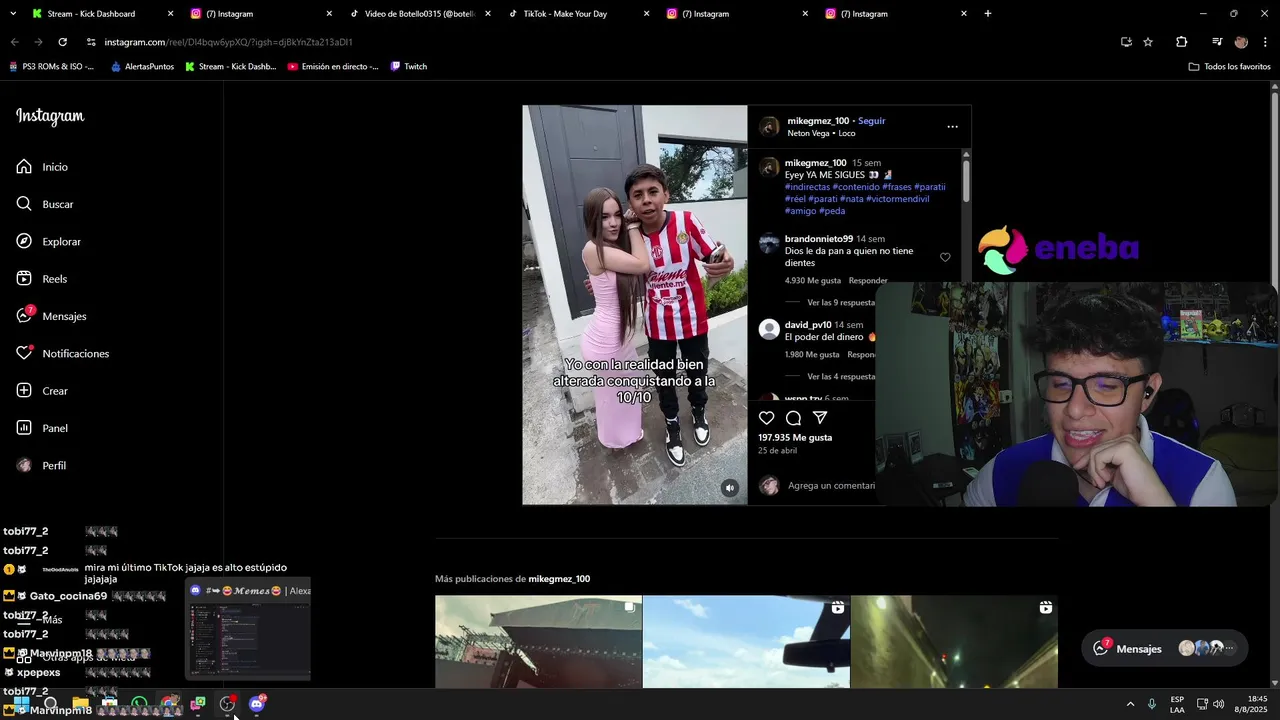The image size is (1280, 720).
Task: Unmute the reel video audio
Action: [730, 488]
